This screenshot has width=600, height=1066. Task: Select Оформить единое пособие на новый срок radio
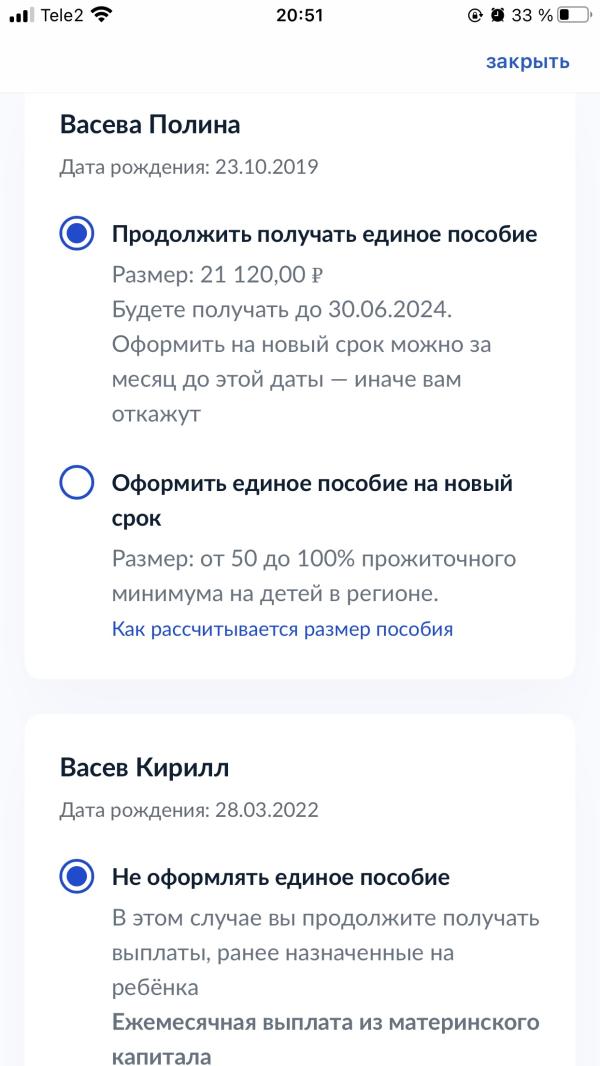click(76, 483)
